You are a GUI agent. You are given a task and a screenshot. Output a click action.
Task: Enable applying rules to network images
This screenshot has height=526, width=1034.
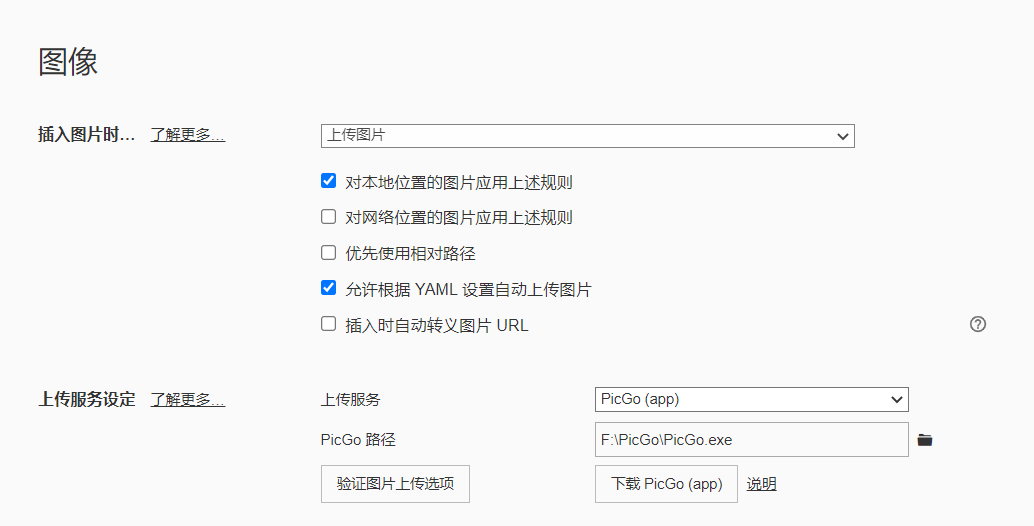pyautogui.click(x=328, y=217)
